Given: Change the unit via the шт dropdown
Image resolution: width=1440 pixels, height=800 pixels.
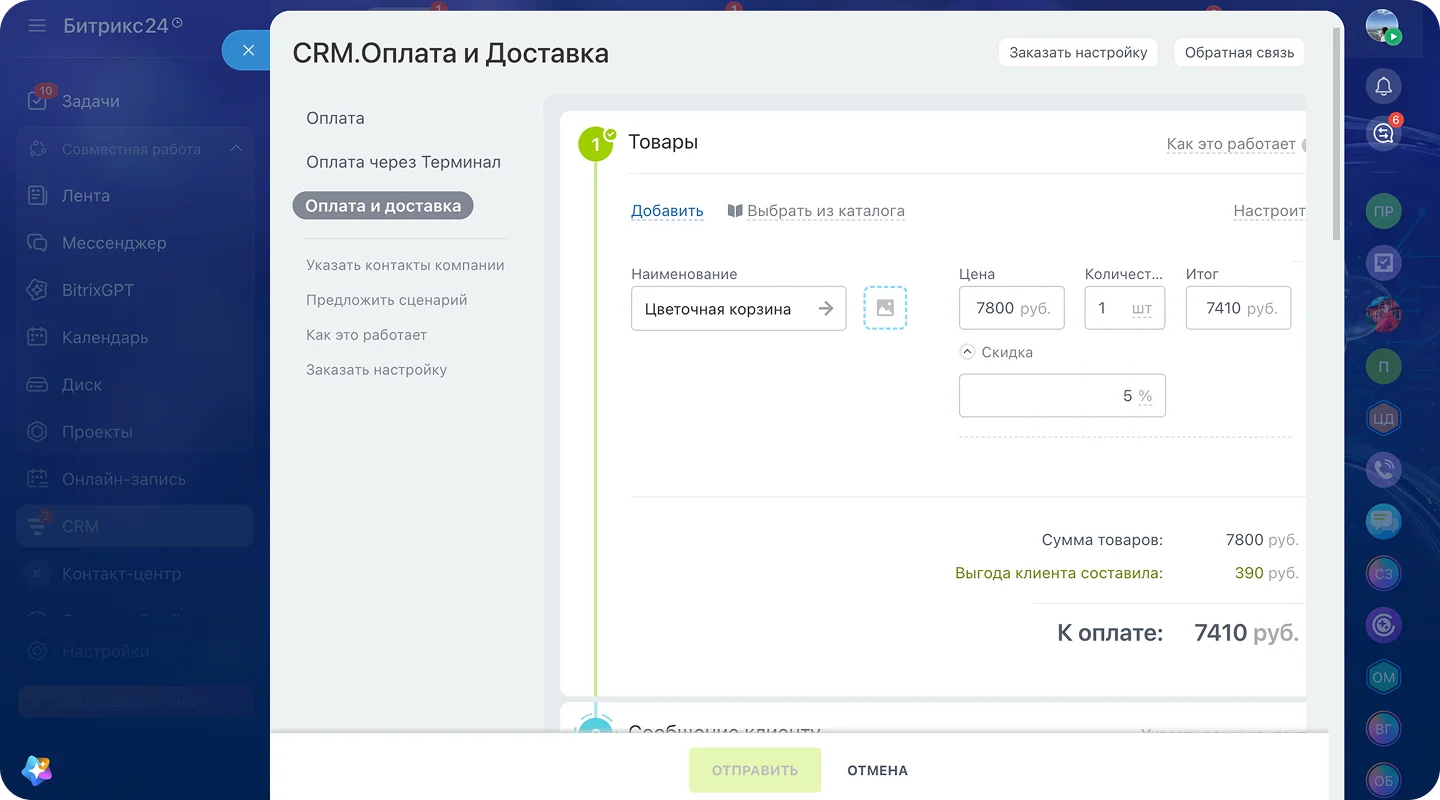Looking at the screenshot, I should coord(1142,308).
